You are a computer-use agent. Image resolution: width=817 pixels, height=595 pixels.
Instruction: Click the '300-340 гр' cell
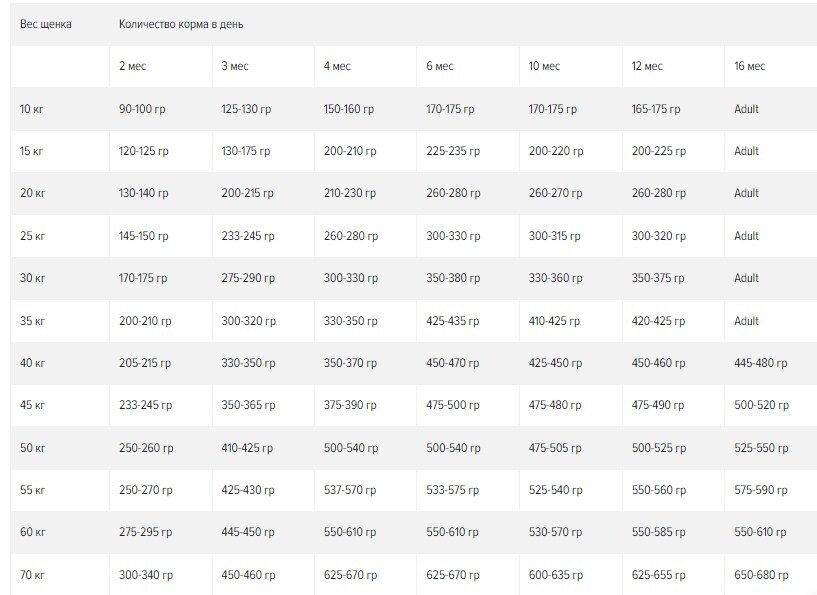[146, 575]
